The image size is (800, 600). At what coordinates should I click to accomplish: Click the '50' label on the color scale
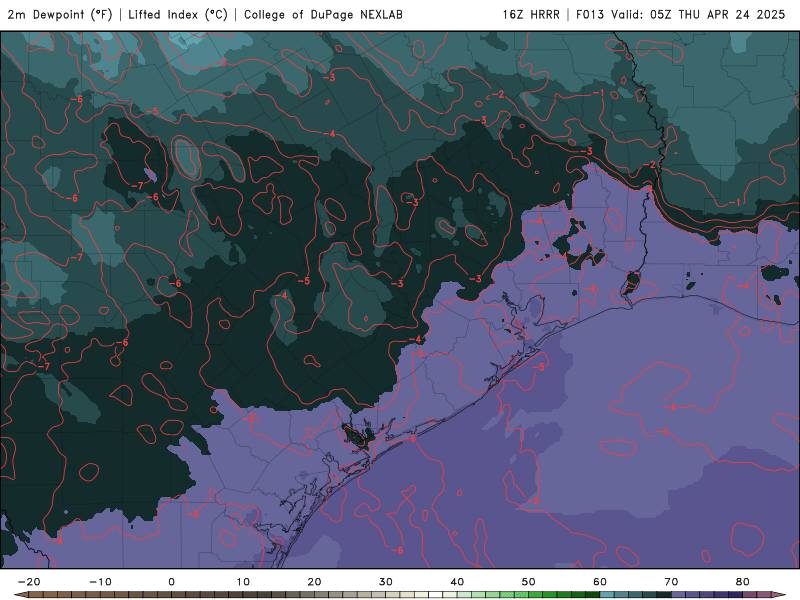pos(529,582)
